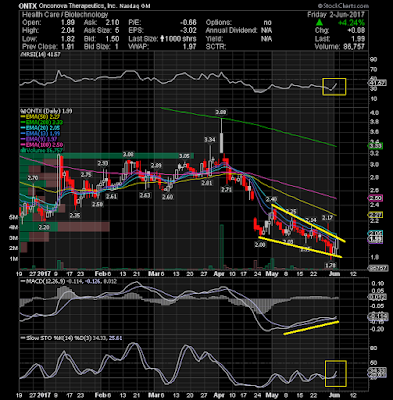Select the EPS value -3.02
Viewport: 393px width, 400px height.
click(188, 31)
